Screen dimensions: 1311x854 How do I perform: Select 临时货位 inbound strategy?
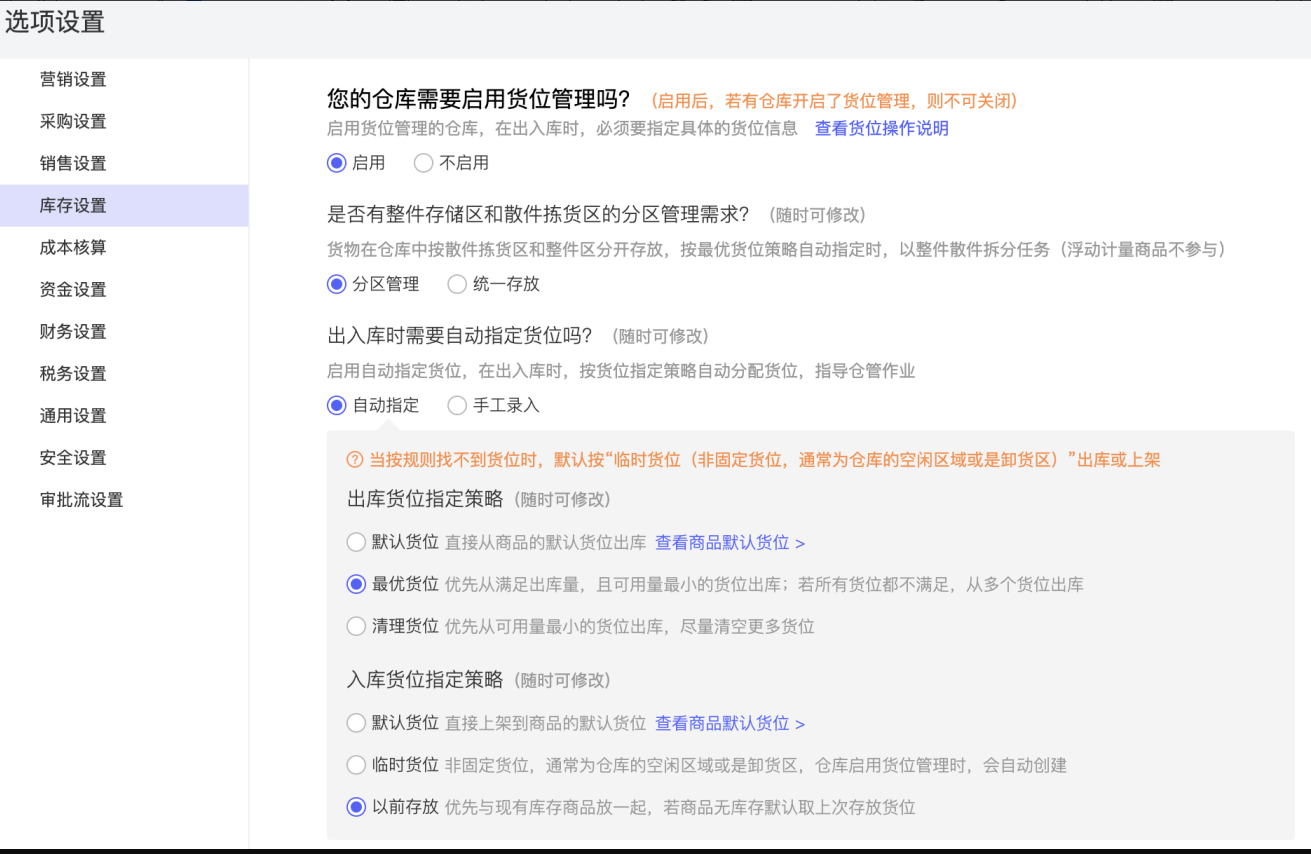pyautogui.click(x=356, y=765)
